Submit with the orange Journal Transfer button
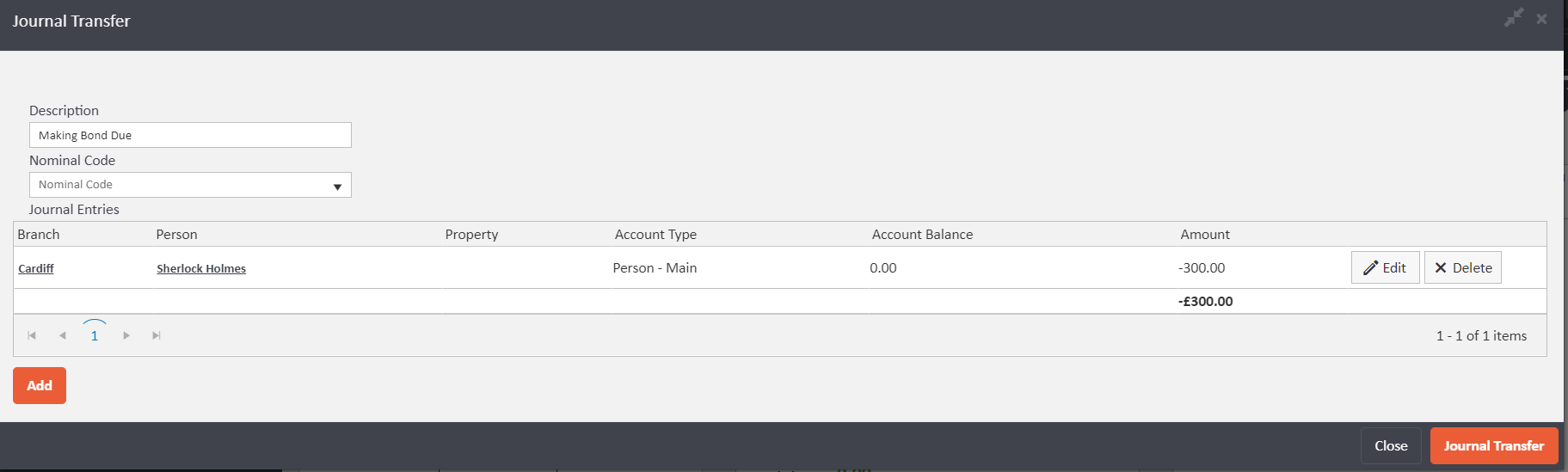This screenshot has height=472, width=1568. [x=1493, y=445]
